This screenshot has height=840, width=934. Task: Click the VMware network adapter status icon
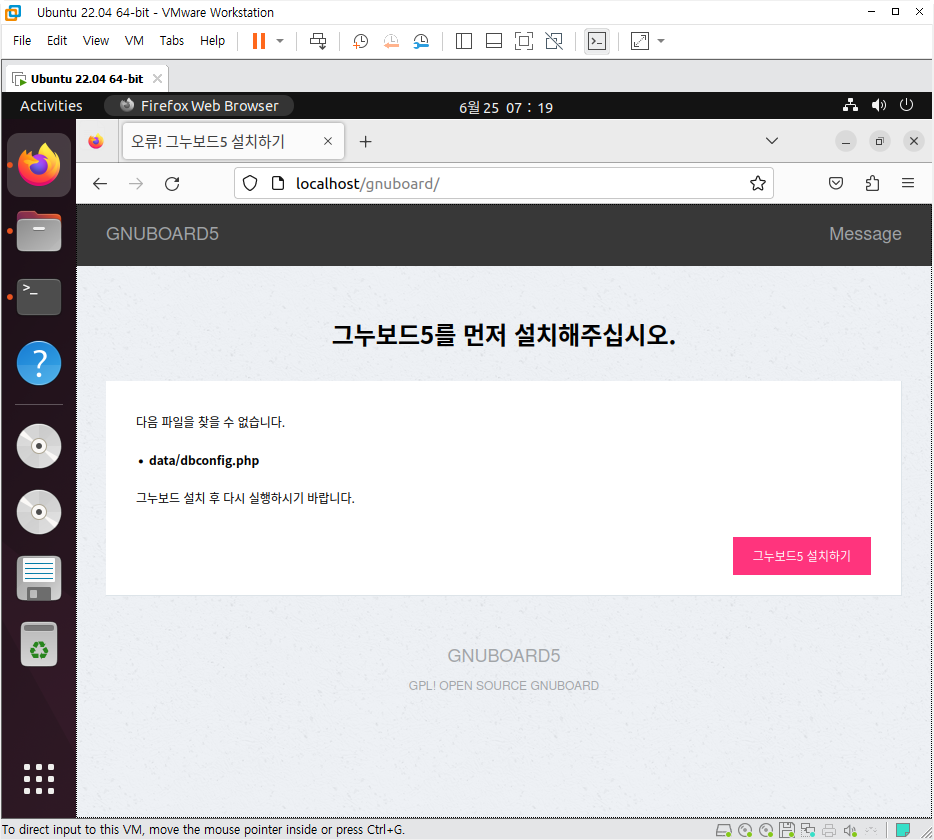click(808, 830)
